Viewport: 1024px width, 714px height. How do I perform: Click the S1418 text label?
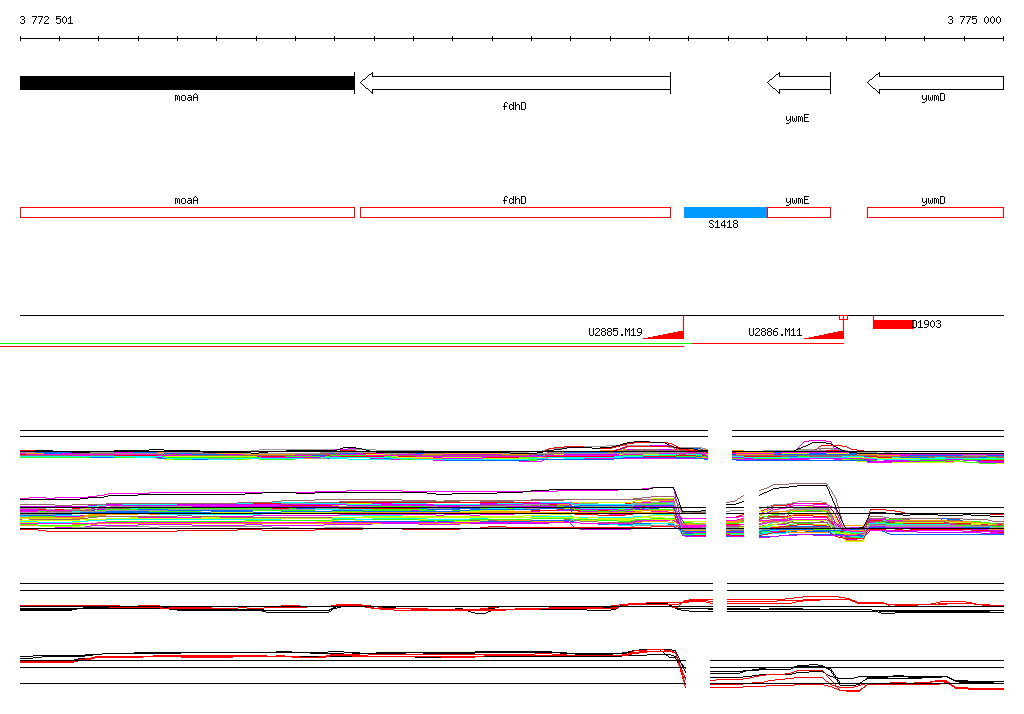coord(723,225)
